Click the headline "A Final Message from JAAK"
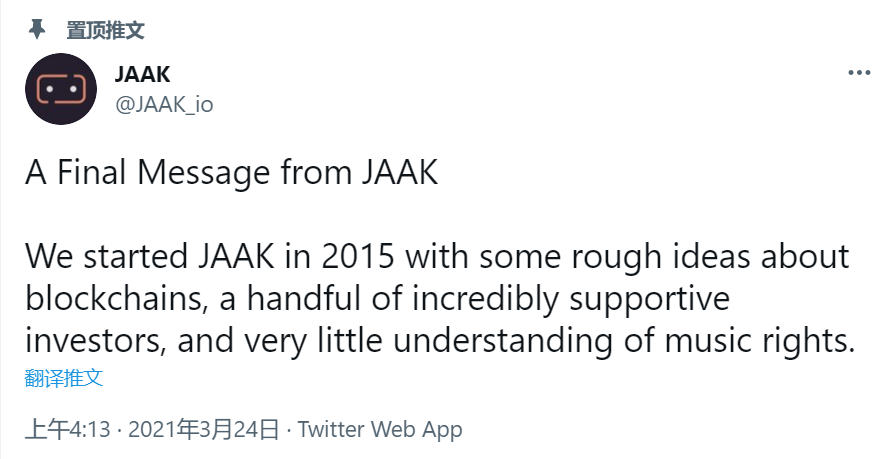895x459 pixels. [x=232, y=173]
